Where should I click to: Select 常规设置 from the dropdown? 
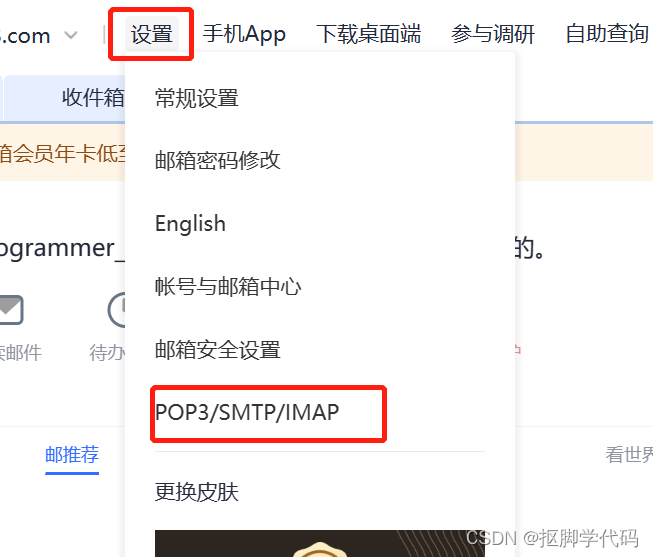[x=197, y=98]
